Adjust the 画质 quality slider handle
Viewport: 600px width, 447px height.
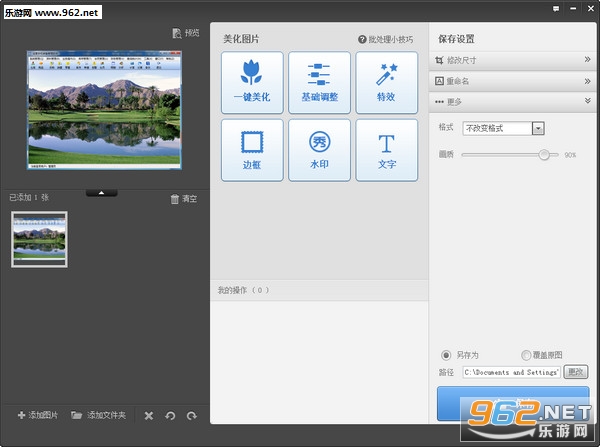(x=544, y=155)
